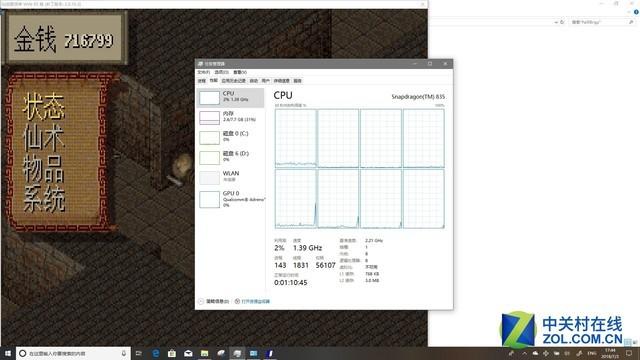Launch Microsoft Edge from the taskbar
This screenshot has width=640, height=360.
[156, 353]
